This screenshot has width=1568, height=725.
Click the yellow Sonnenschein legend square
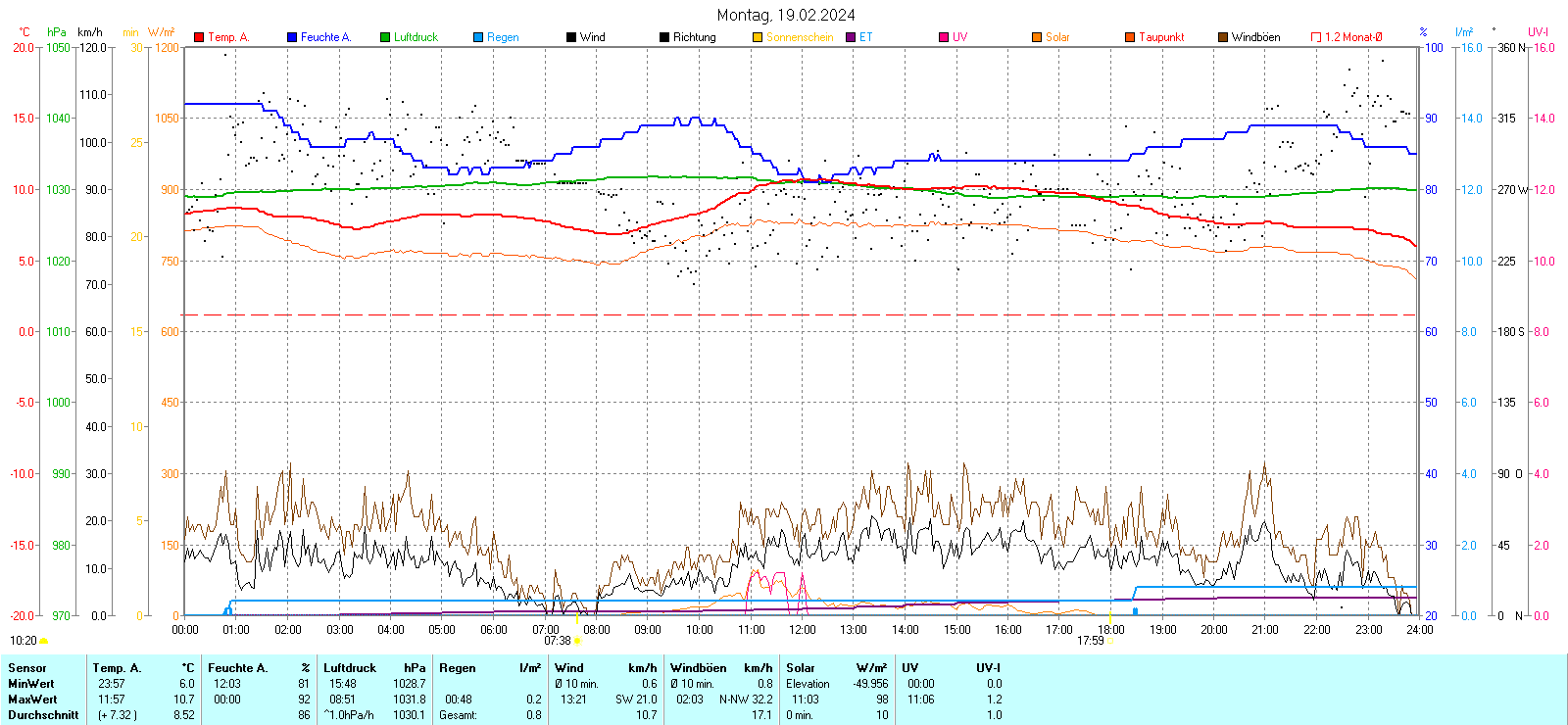[x=758, y=37]
